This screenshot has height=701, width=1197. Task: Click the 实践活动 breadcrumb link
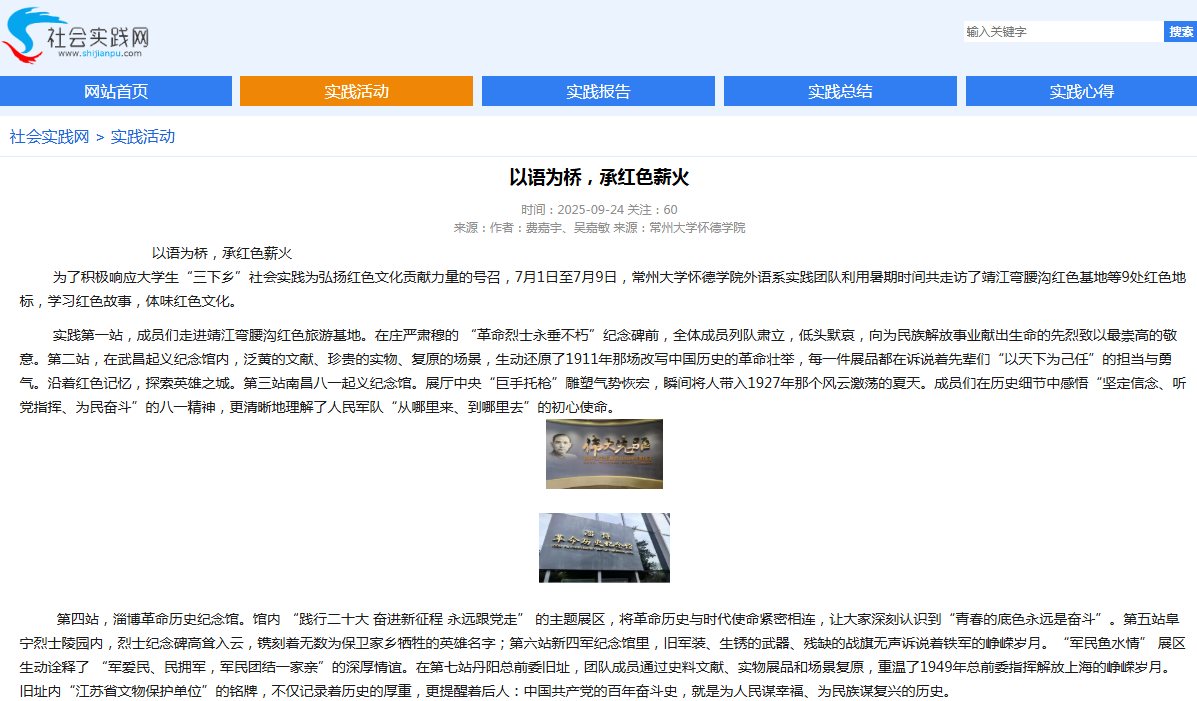142,137
